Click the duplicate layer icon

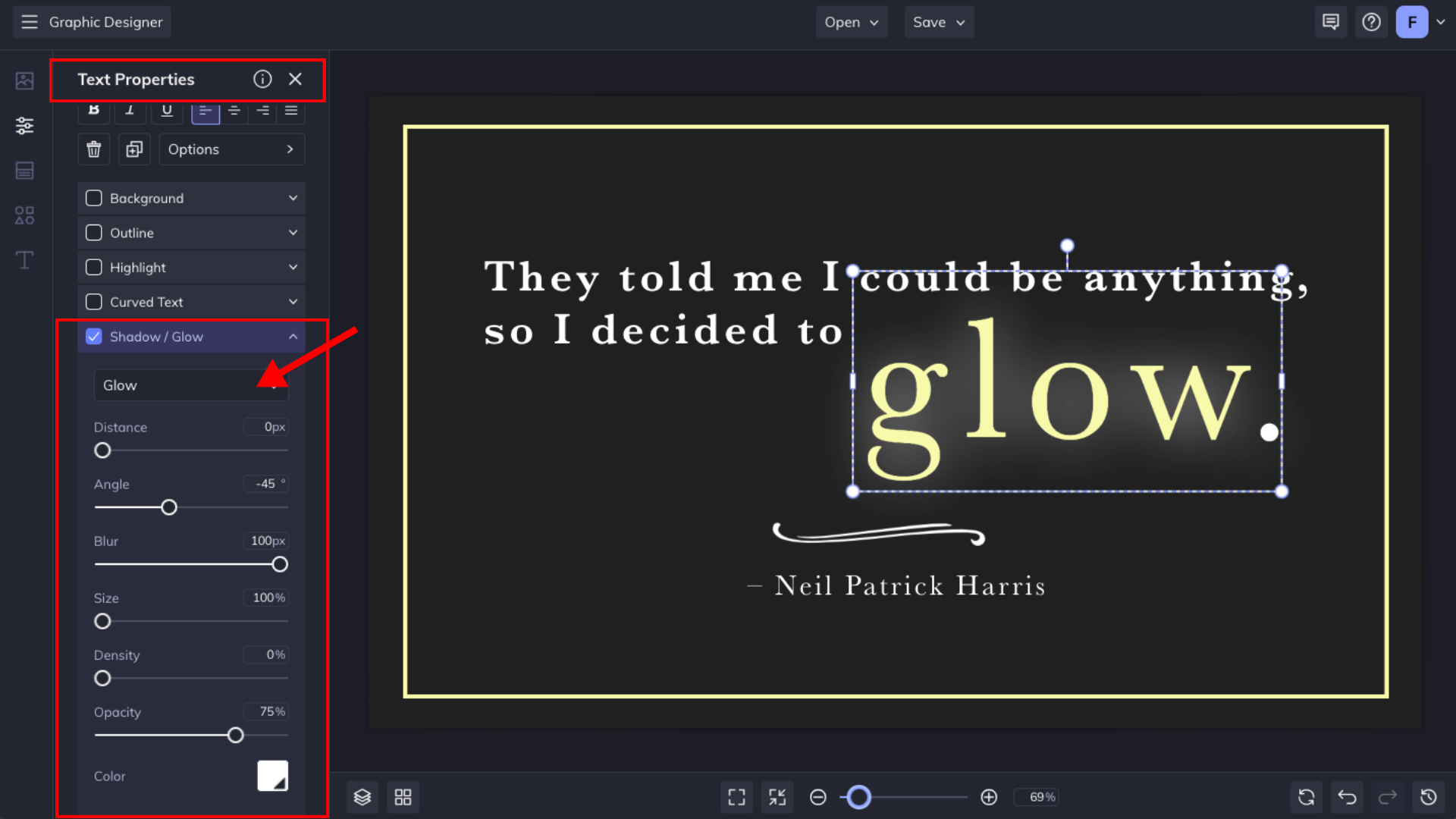tap(134, 149)
